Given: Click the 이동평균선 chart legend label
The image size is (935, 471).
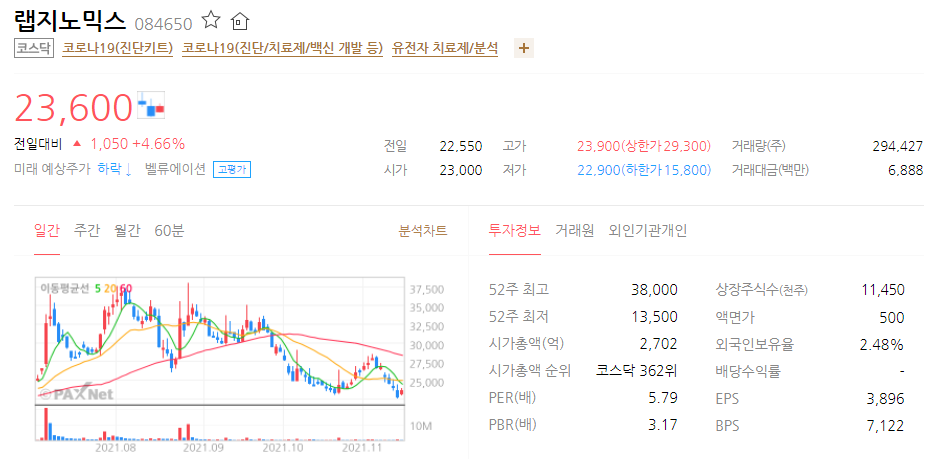Looking at the screenshot, I should (64, 289).
